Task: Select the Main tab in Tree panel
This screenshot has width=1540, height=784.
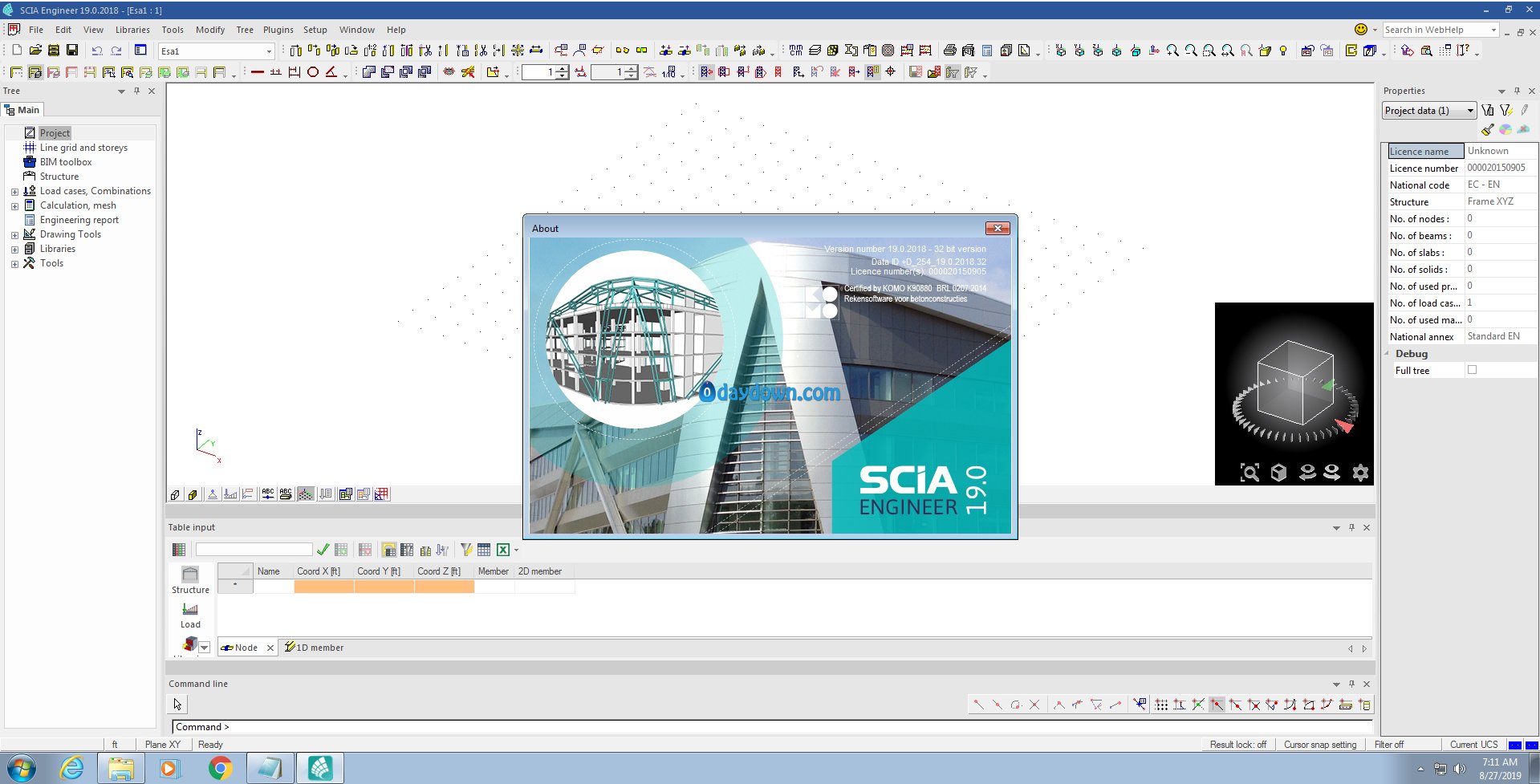Action: (22, 110)
